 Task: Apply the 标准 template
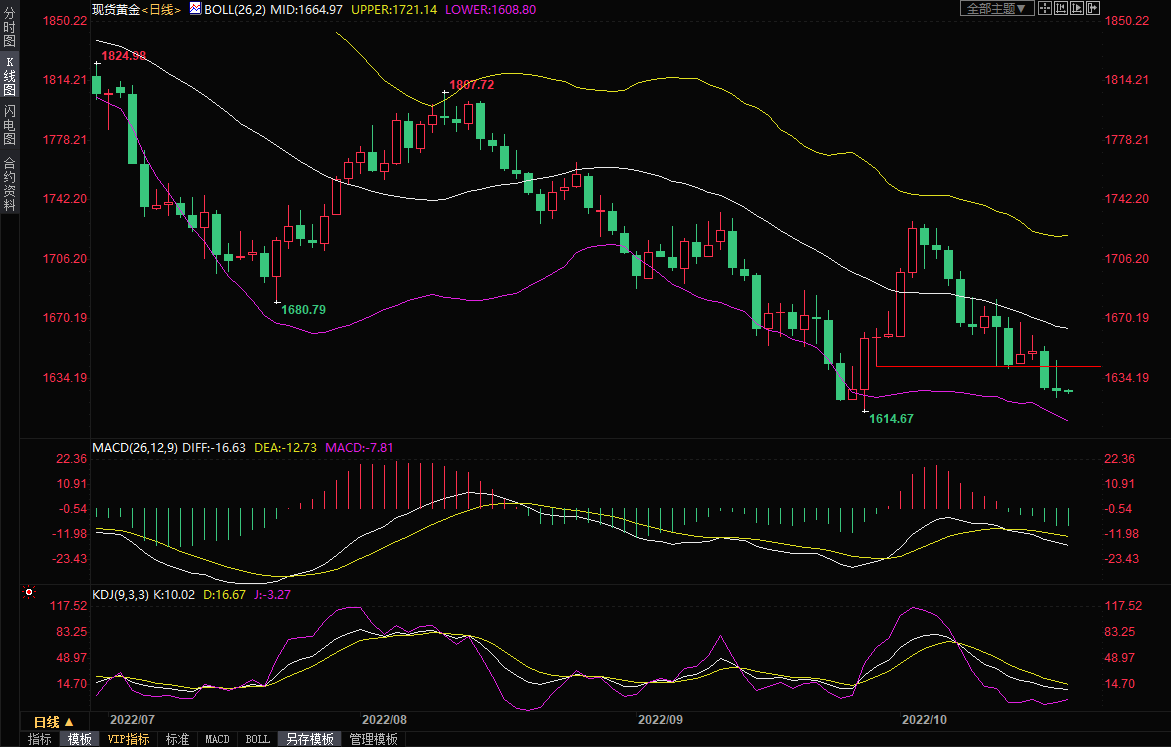(177, 739)
